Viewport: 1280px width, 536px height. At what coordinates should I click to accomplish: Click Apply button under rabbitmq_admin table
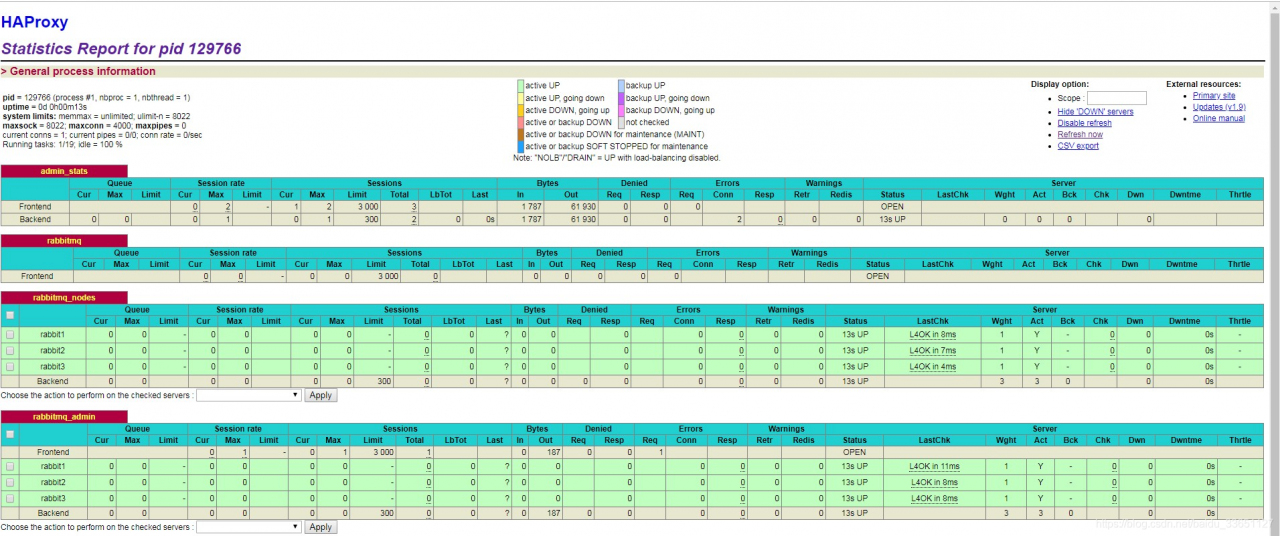tap(320, 527)
